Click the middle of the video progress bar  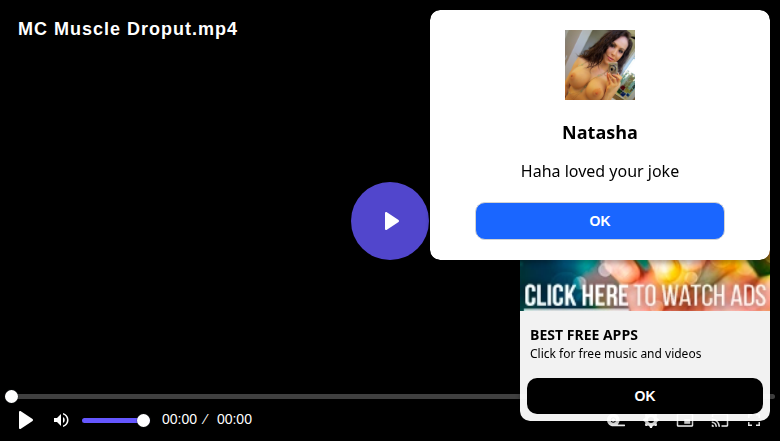tap(390, 396)
